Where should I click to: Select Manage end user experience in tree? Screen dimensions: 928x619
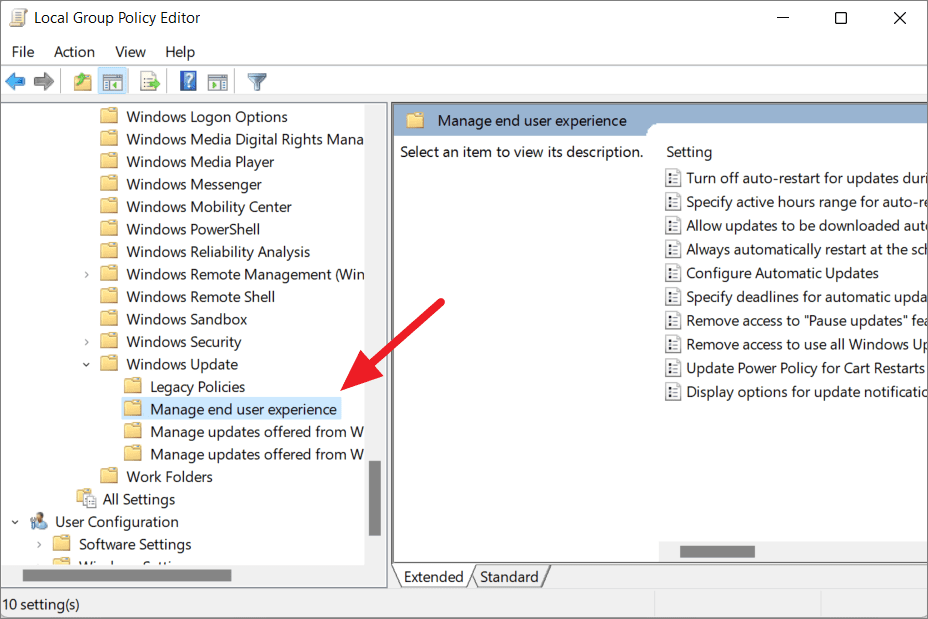243,409
